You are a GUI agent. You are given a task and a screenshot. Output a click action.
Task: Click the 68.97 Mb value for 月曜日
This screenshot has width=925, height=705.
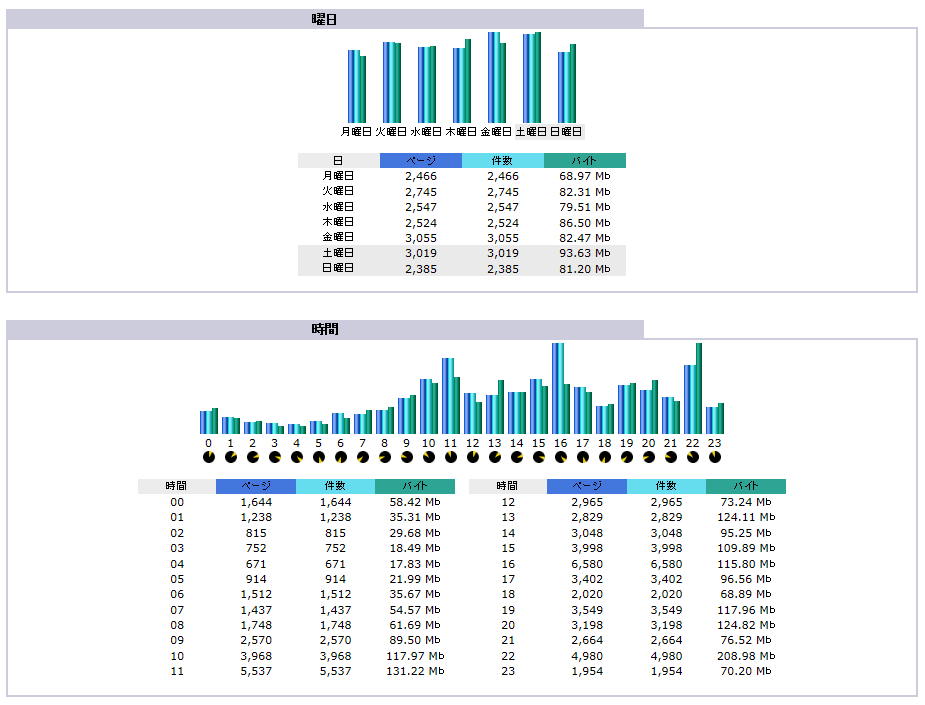585,176
